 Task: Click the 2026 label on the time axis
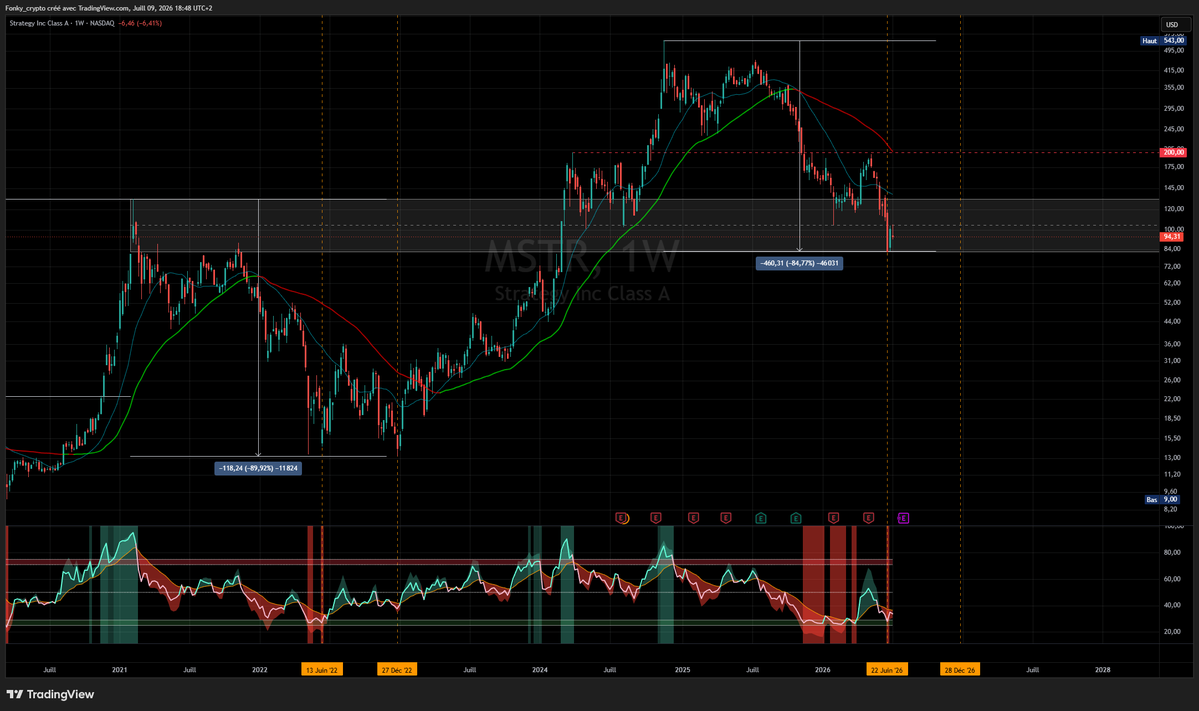coord(823,670)
